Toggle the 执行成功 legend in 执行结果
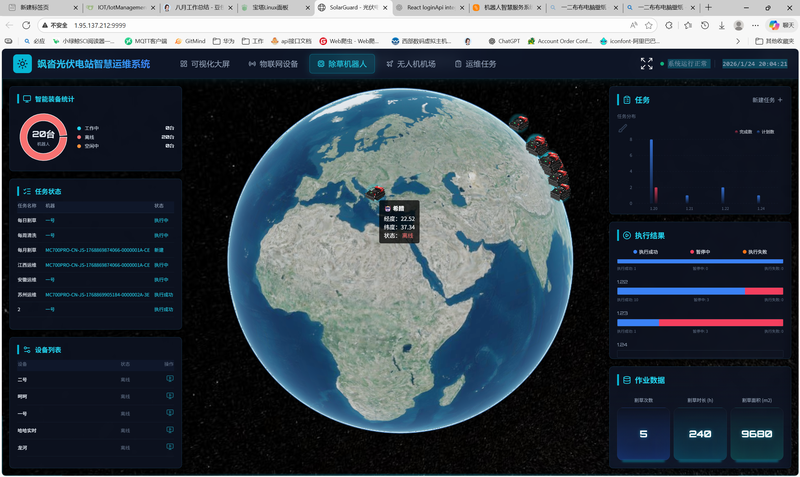This screenshot has width=800, height=477. (x=645, y=252)
